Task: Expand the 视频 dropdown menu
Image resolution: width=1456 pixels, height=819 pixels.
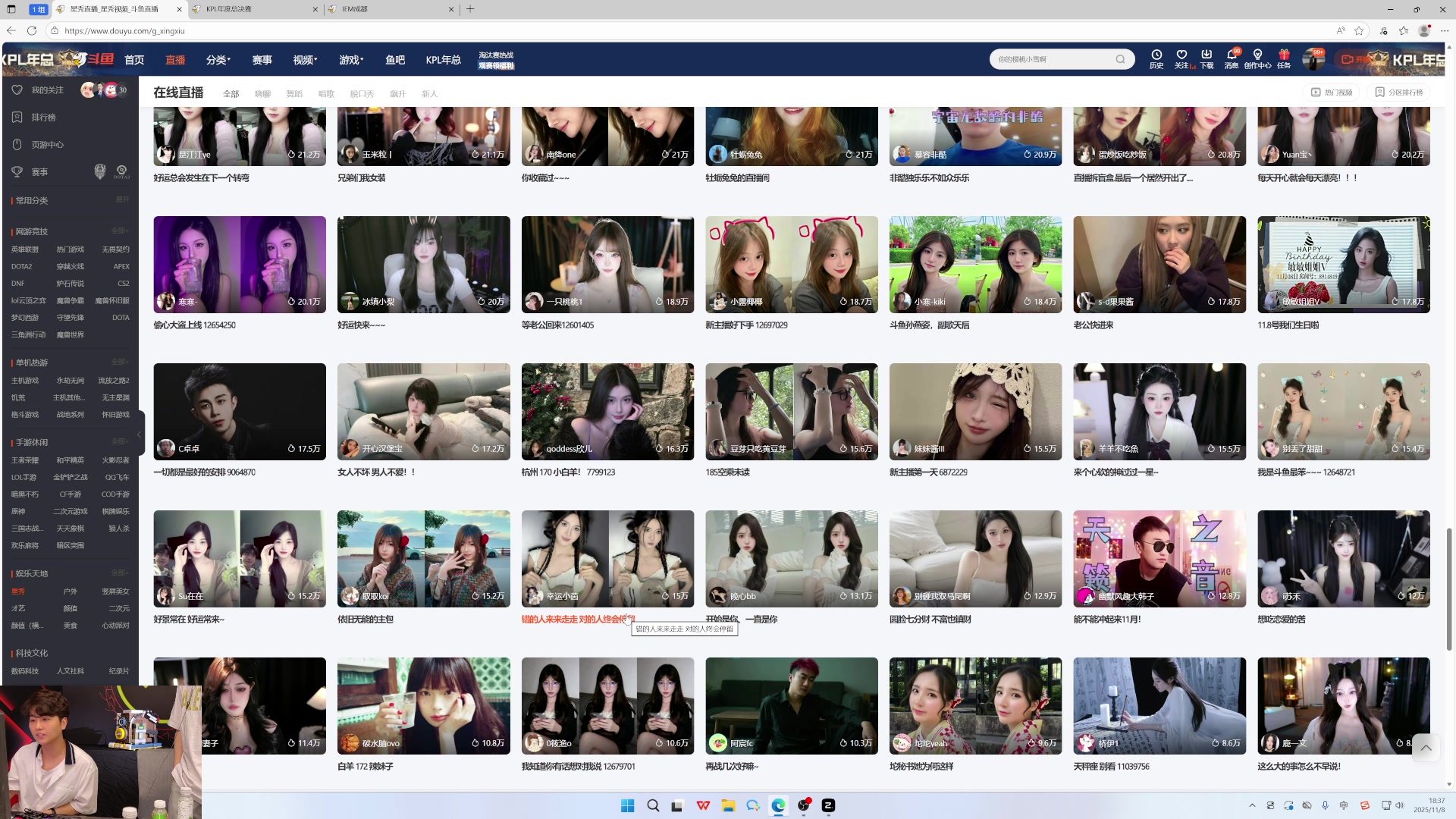Action: pos(305,60)
